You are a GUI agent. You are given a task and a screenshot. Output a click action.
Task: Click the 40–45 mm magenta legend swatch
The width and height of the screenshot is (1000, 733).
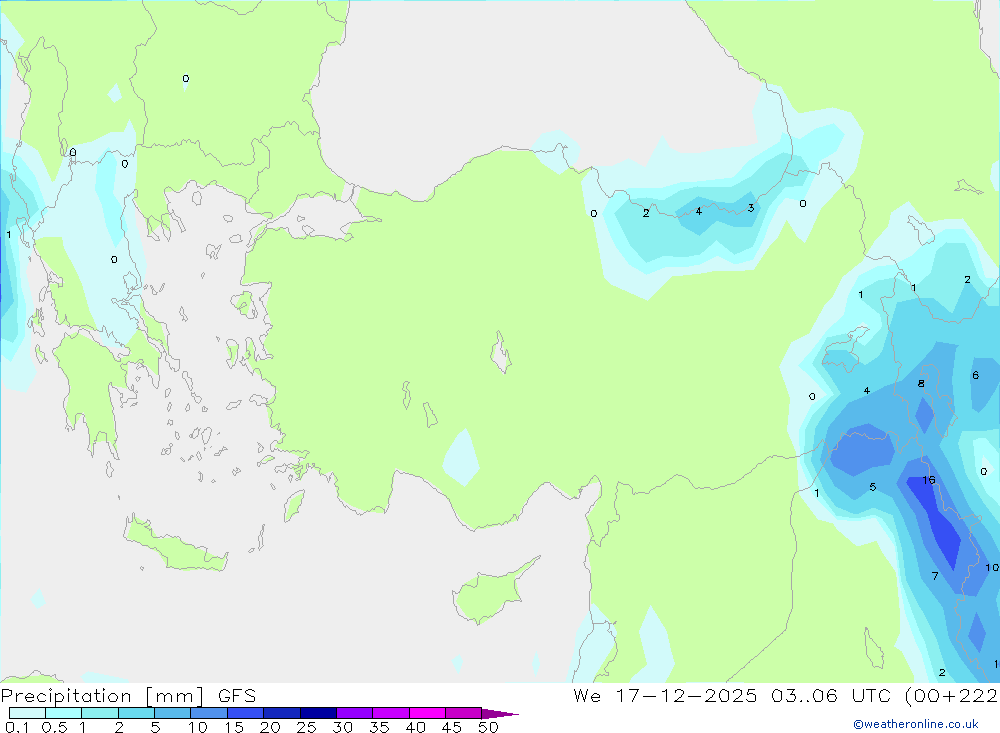(x=427, y=713)
